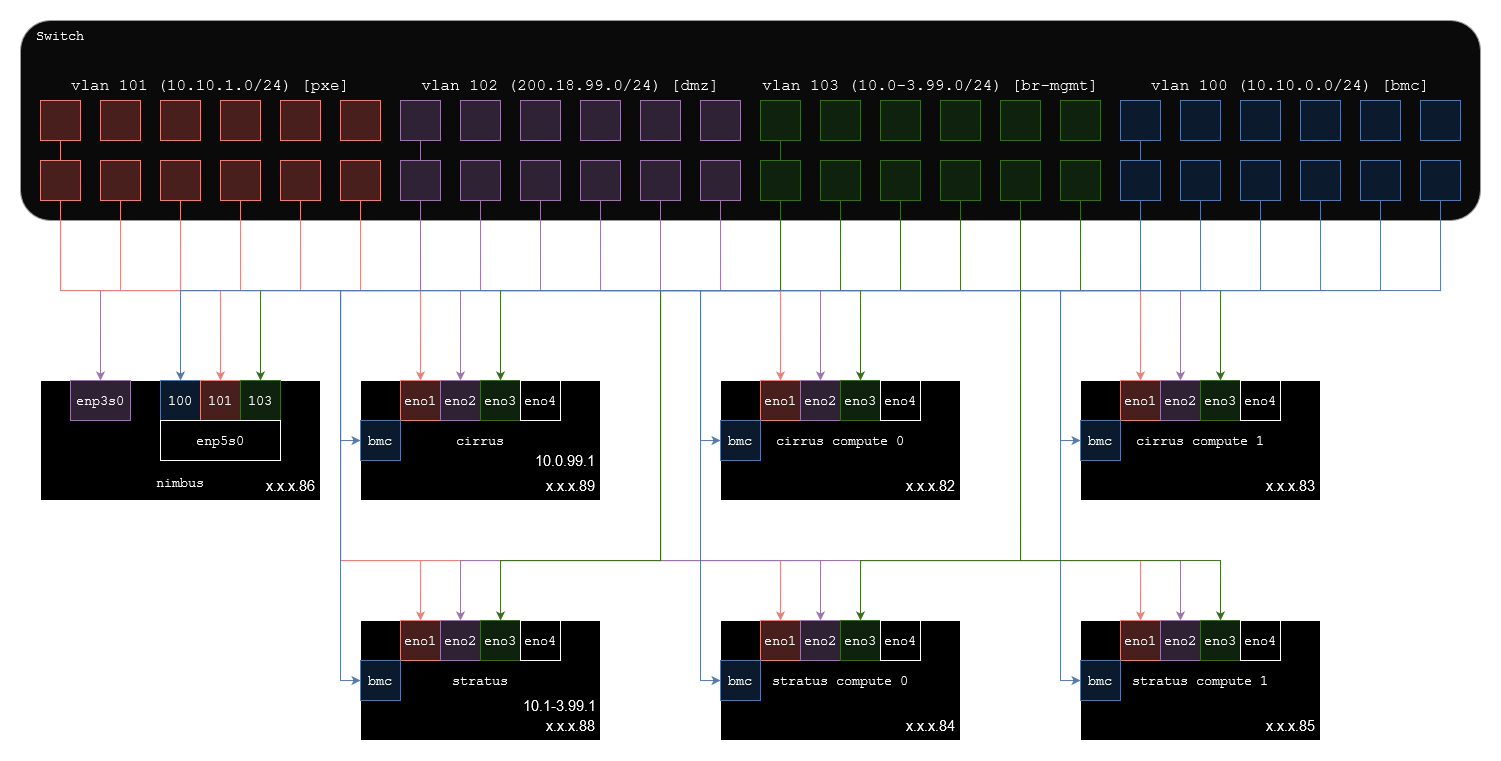Click the 10.0.99.1 address

point(565,462)
